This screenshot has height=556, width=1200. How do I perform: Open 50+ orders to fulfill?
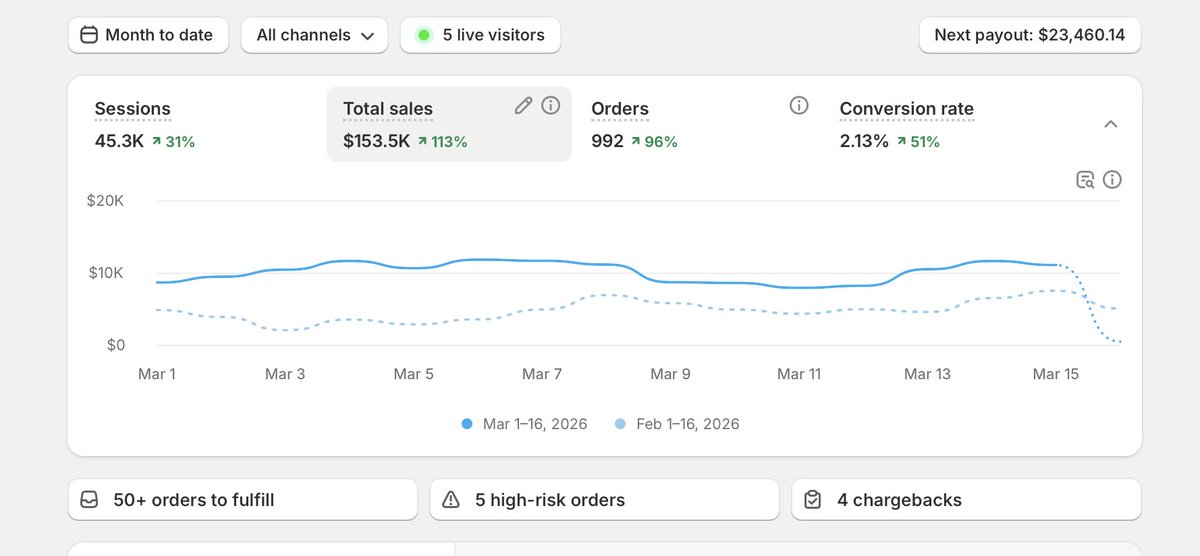tap(243, 499)
